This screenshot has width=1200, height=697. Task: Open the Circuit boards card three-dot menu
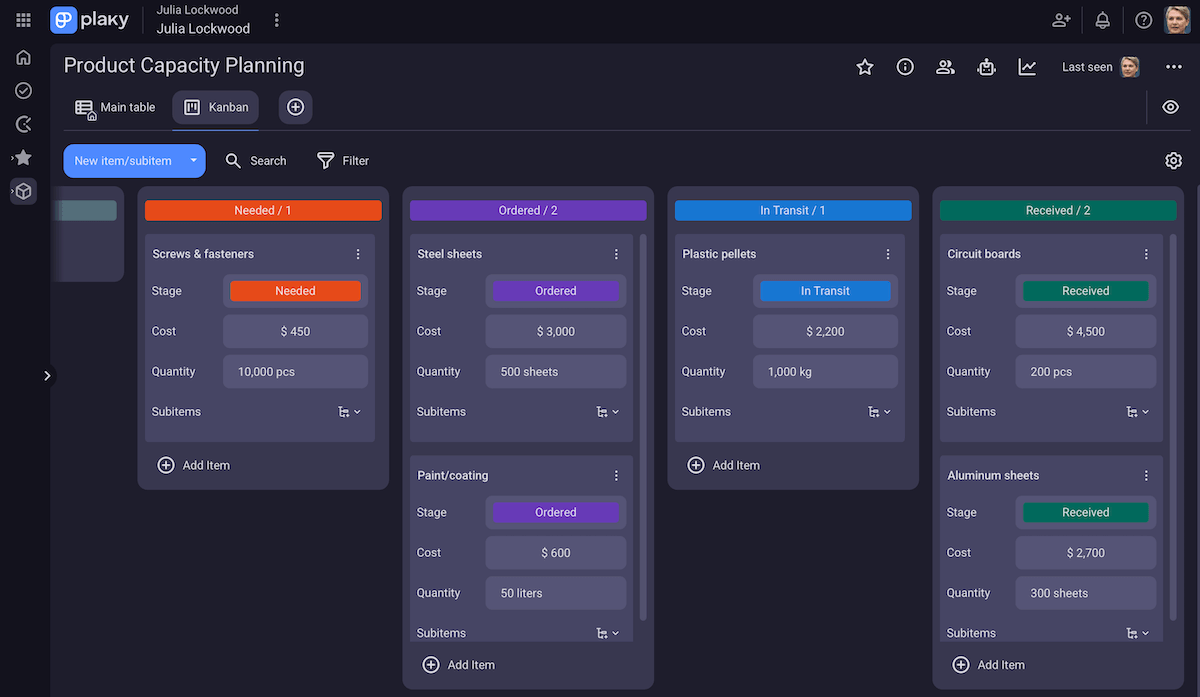click(1146, 253)
